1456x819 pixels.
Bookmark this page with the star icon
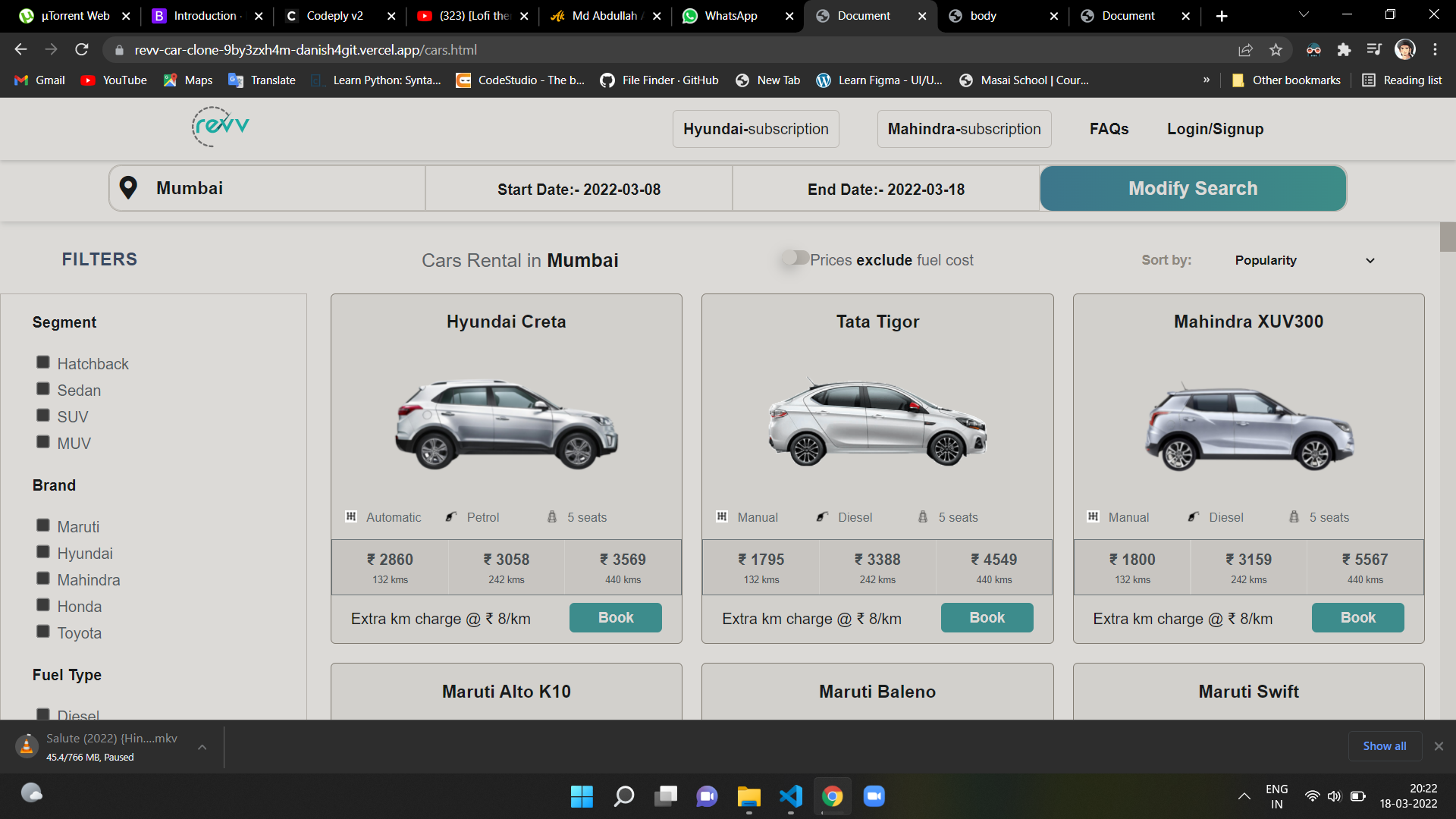1276,49
